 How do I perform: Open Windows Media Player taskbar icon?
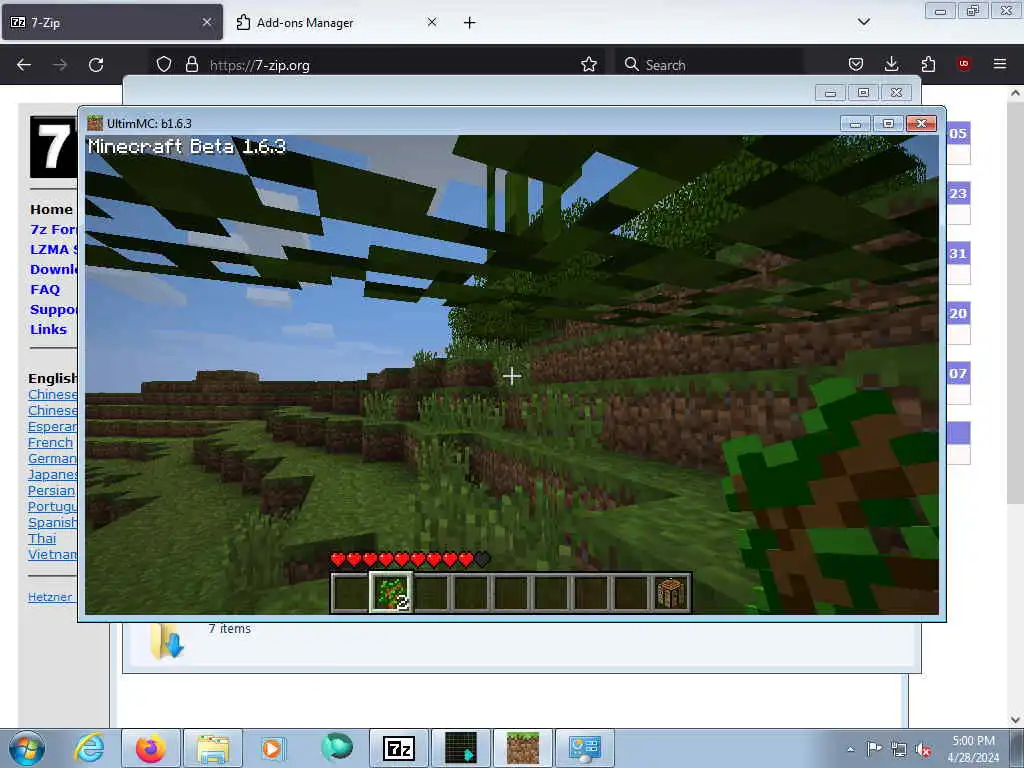[272, 748]
